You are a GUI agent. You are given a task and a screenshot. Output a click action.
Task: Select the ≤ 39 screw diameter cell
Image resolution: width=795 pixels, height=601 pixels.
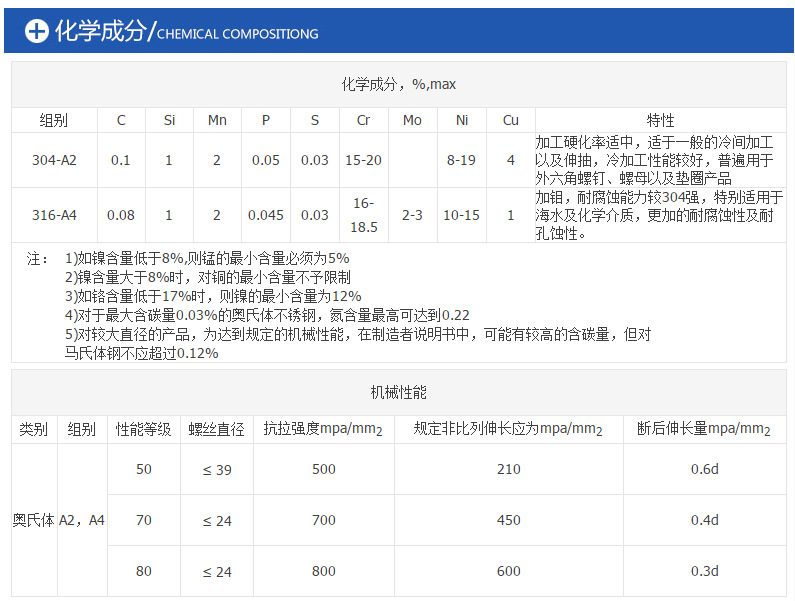tap(217, 469)
